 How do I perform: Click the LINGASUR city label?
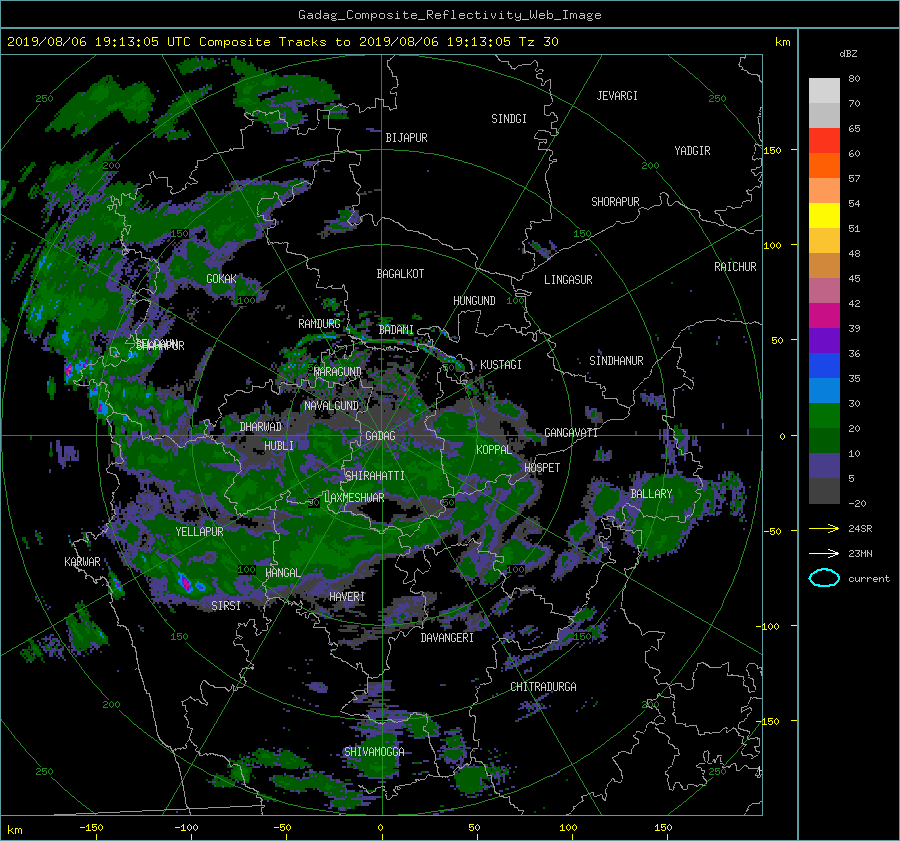click(x=568, y=280)
